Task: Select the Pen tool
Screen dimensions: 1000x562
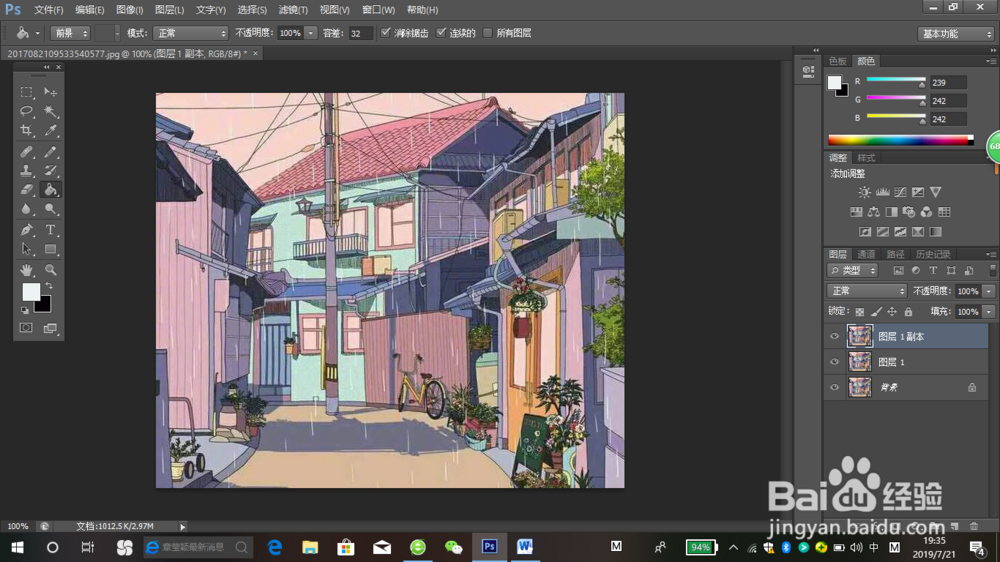Action: tap(26, 230)
